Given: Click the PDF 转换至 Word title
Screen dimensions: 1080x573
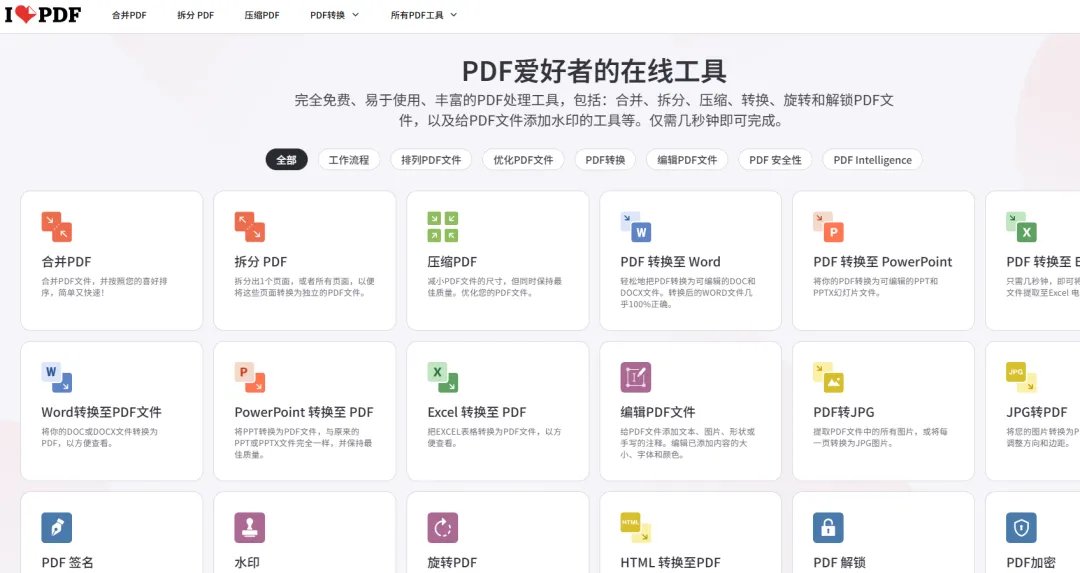Looking at the screenshot, I should 670,262.
